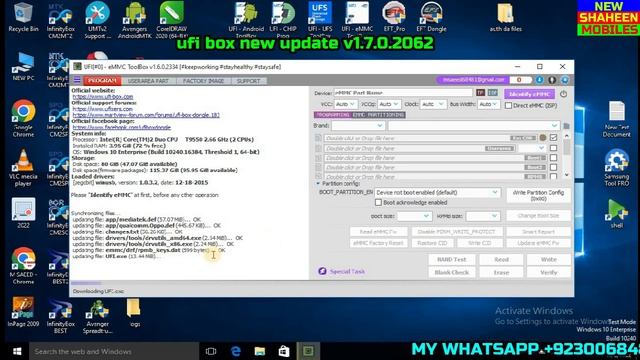Viewport: 640px width, 360px height.
Task: Open EFT_Pro desktop icon
Action: [394, 18]
